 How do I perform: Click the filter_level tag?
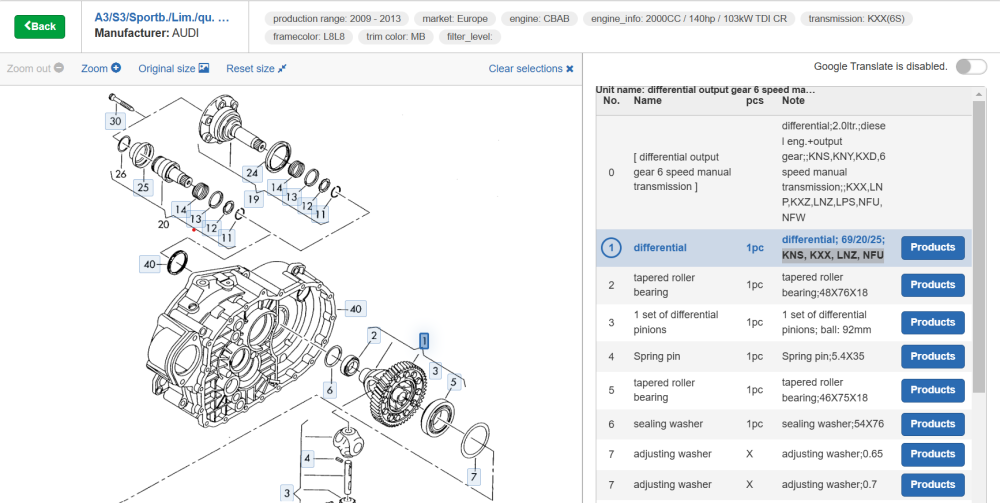pyautogui.click(x=471, y=36)
